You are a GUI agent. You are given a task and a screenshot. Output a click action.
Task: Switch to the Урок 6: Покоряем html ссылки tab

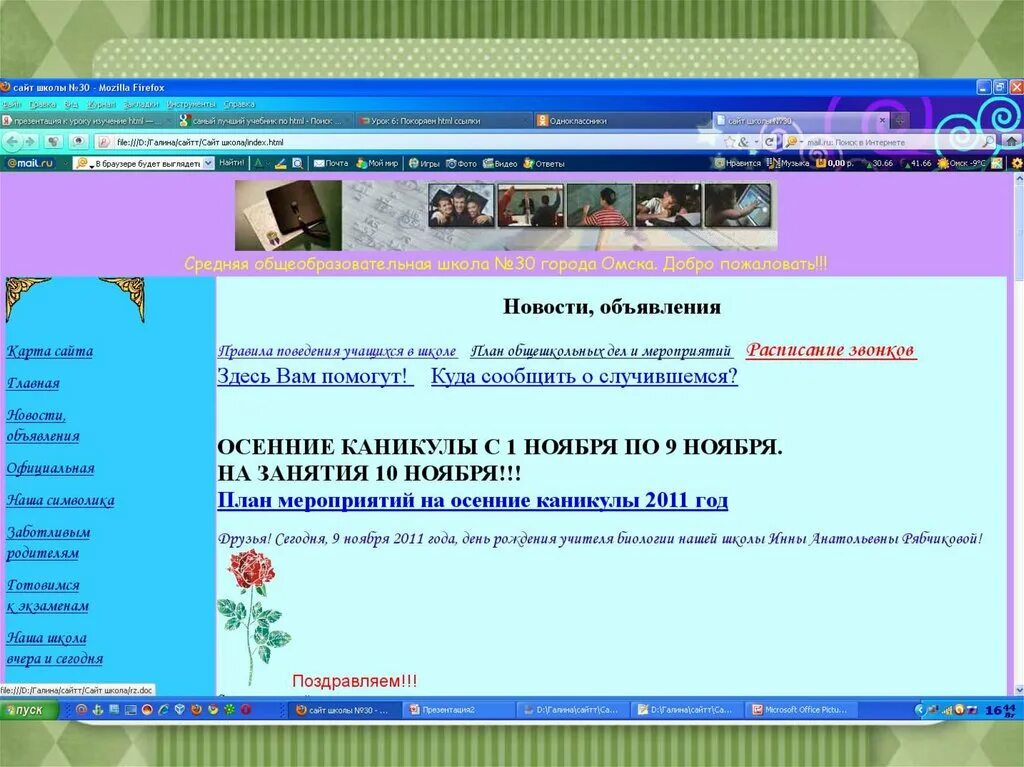point(444,121)
